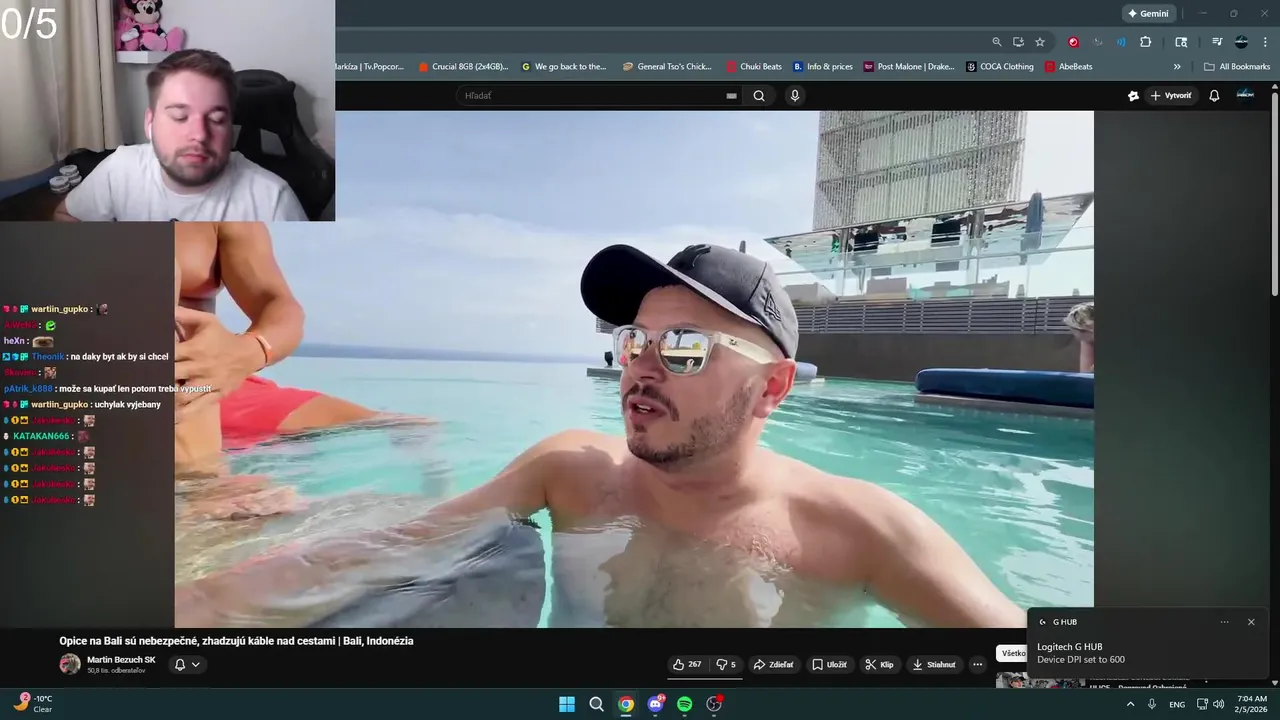The height and width of the screenshot is (720, 1280).
Task: Open Martin Bezuch SK channel avatar
Action: (x=70, y=664)
